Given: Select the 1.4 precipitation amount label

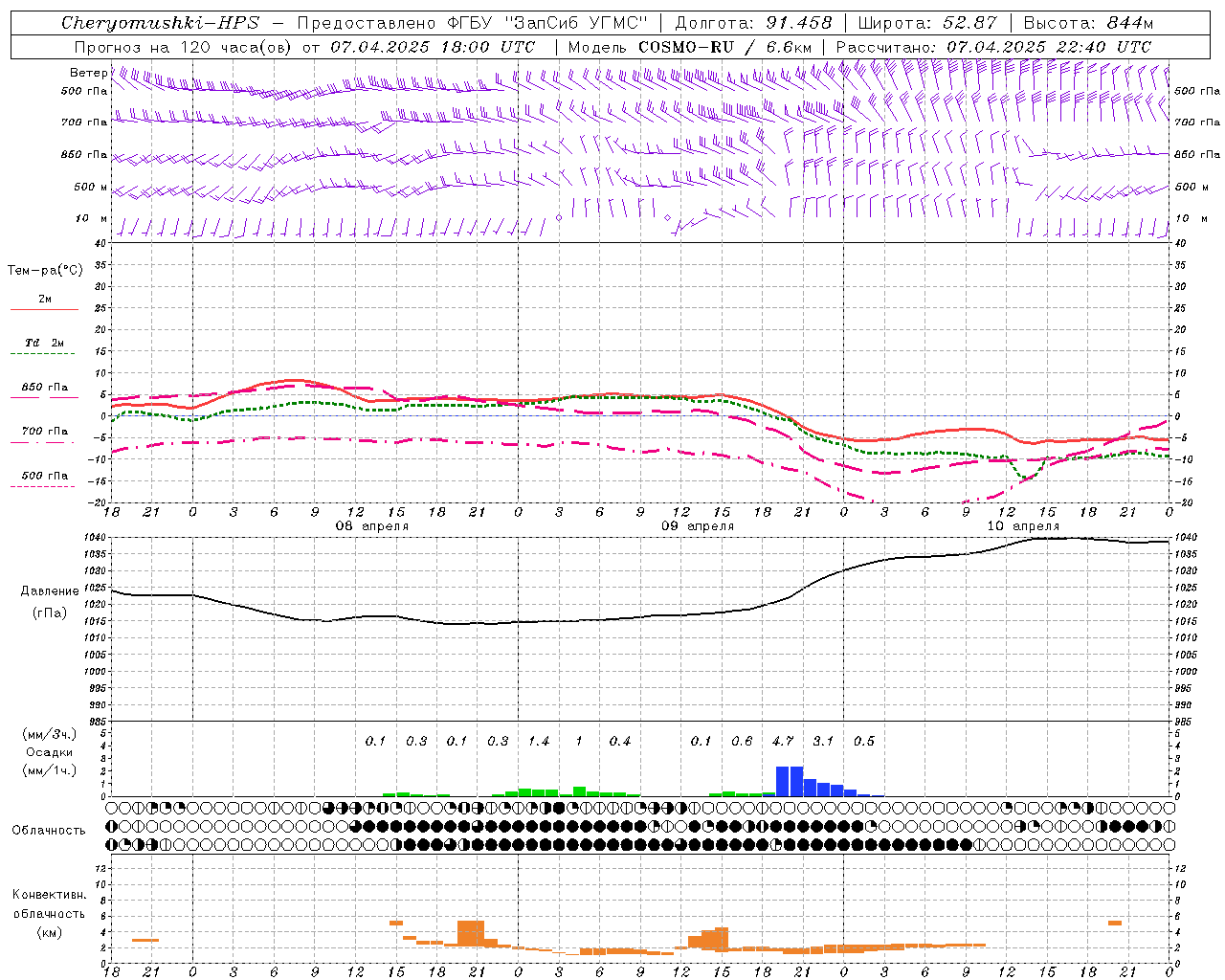Looking at the screenshot, I should tap(539, 741).
